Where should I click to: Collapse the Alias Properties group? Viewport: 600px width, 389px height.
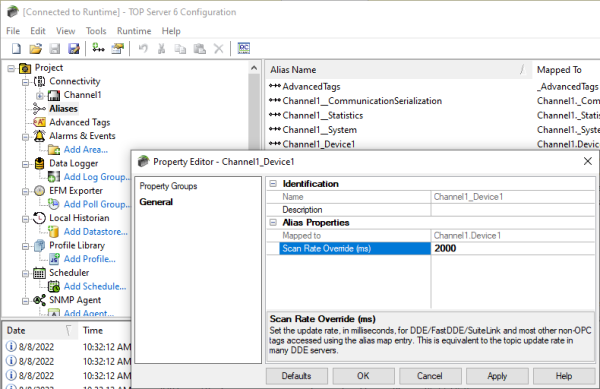click(273, 222)
